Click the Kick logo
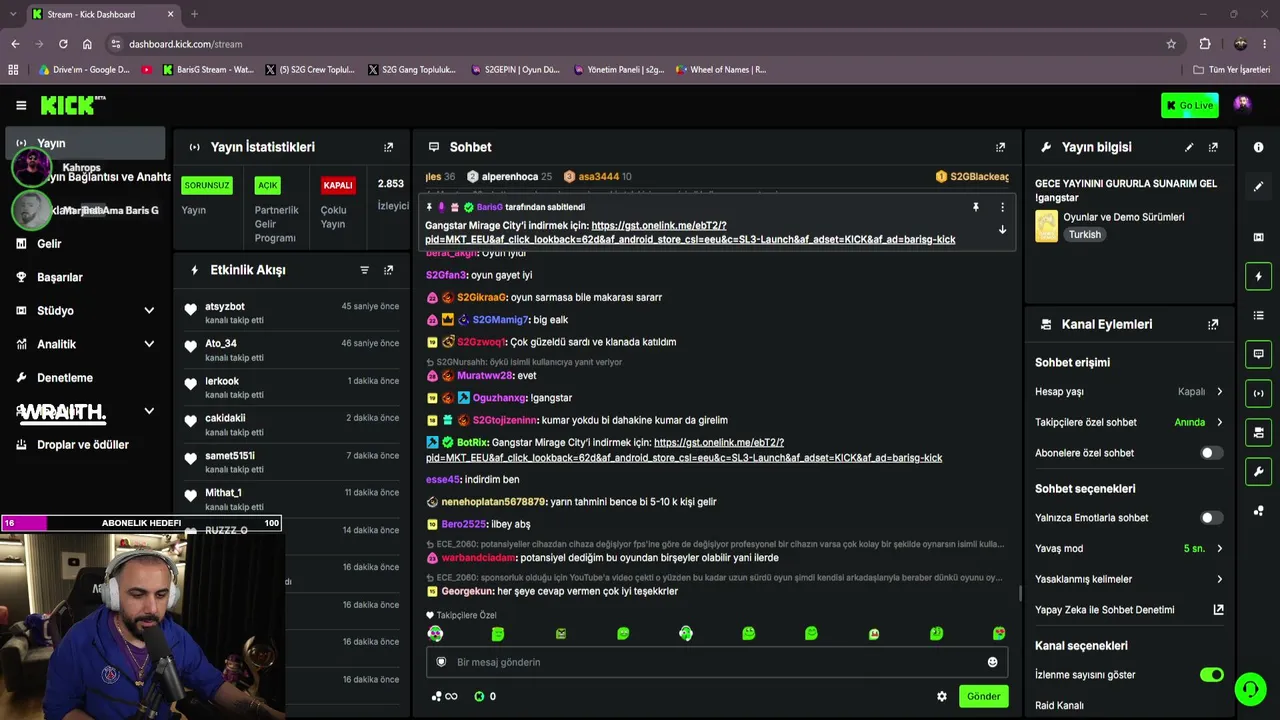This screenshot has width=1280, height=720. 73,105
